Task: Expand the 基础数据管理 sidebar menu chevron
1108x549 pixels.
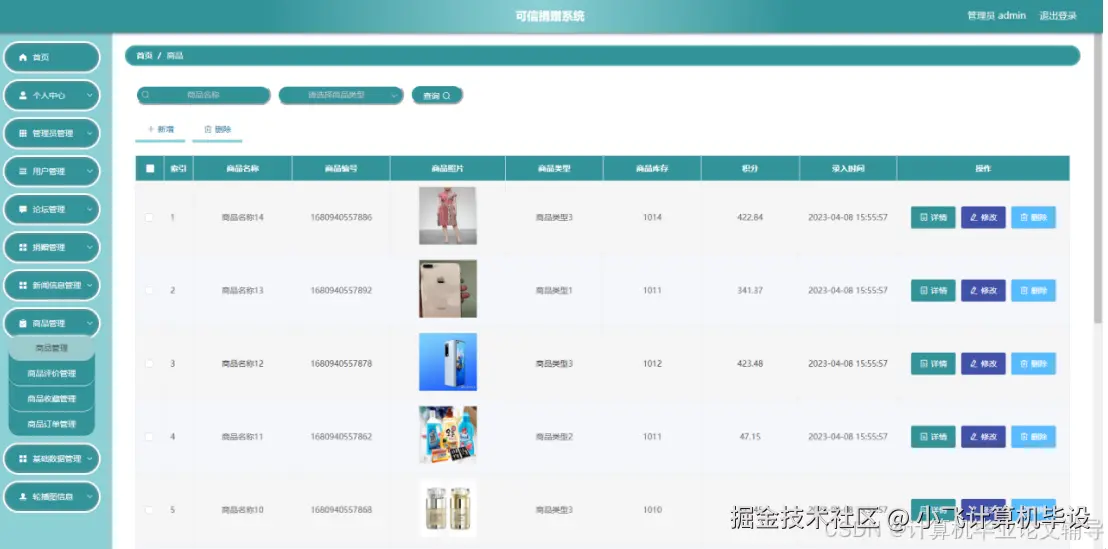Action: tap(90, 459)
